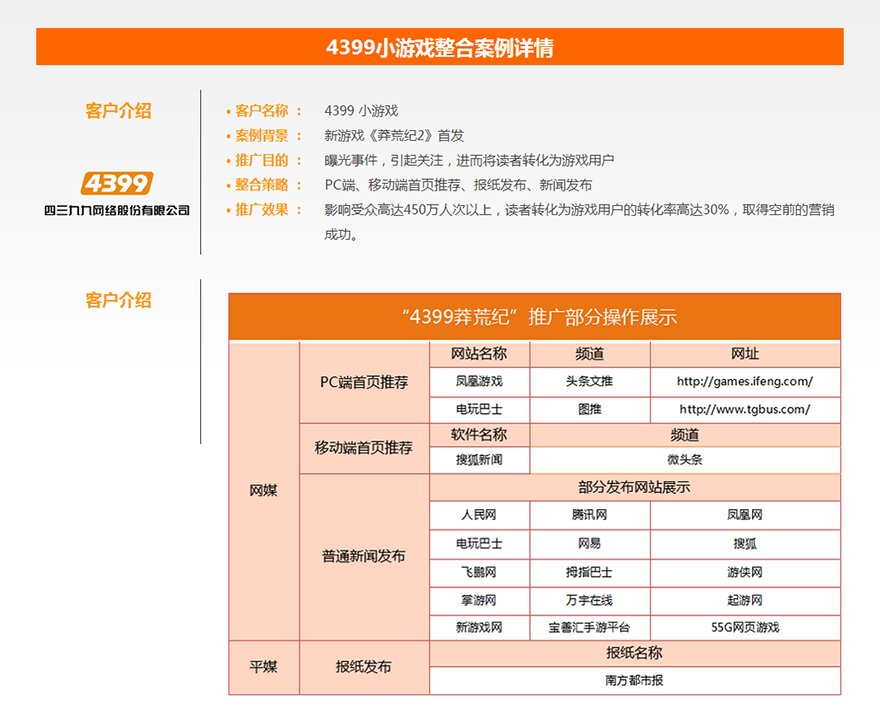Click the 推广目的 bullet marker
The image size is (880, 711).
click(x=226, y=157)
